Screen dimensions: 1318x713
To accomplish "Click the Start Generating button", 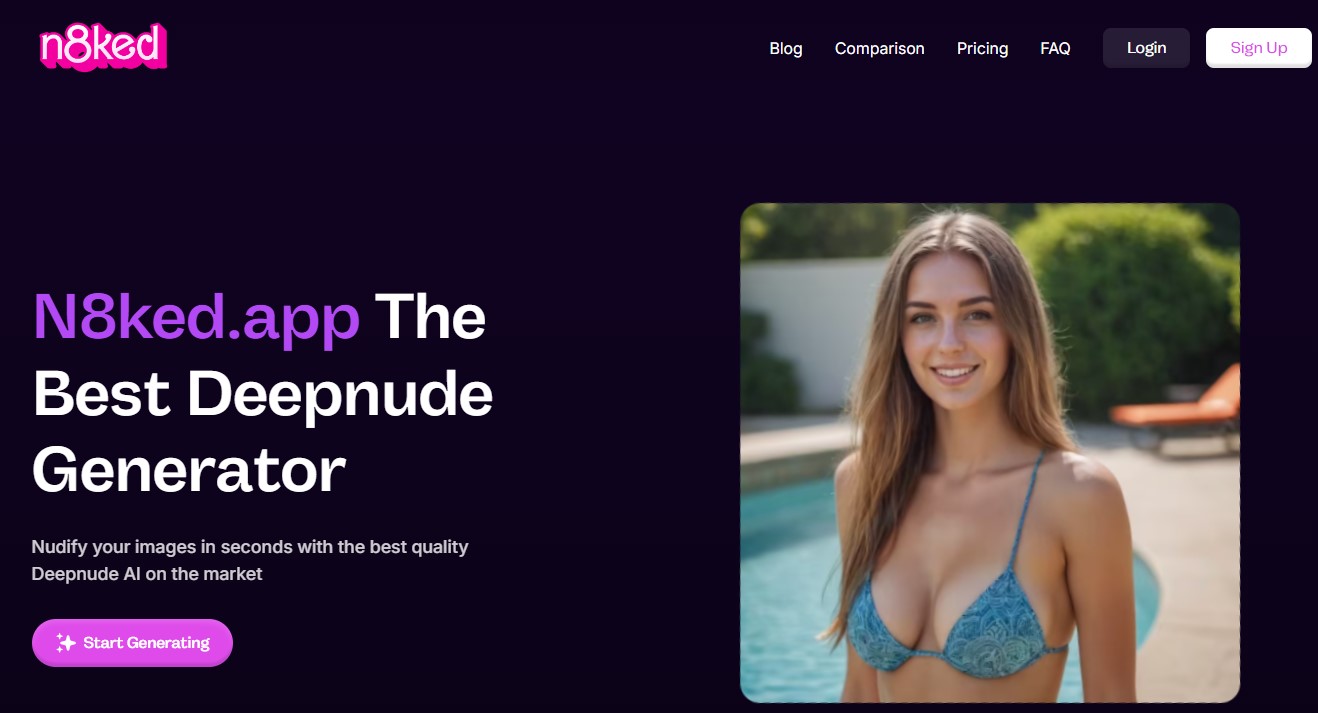I will [x=132, y=643].
